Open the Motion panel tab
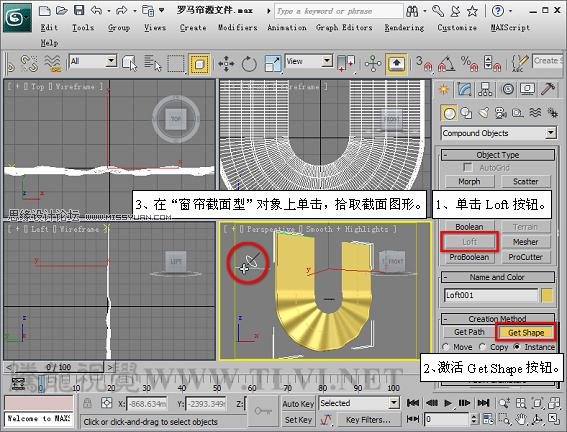 point(508,89)
